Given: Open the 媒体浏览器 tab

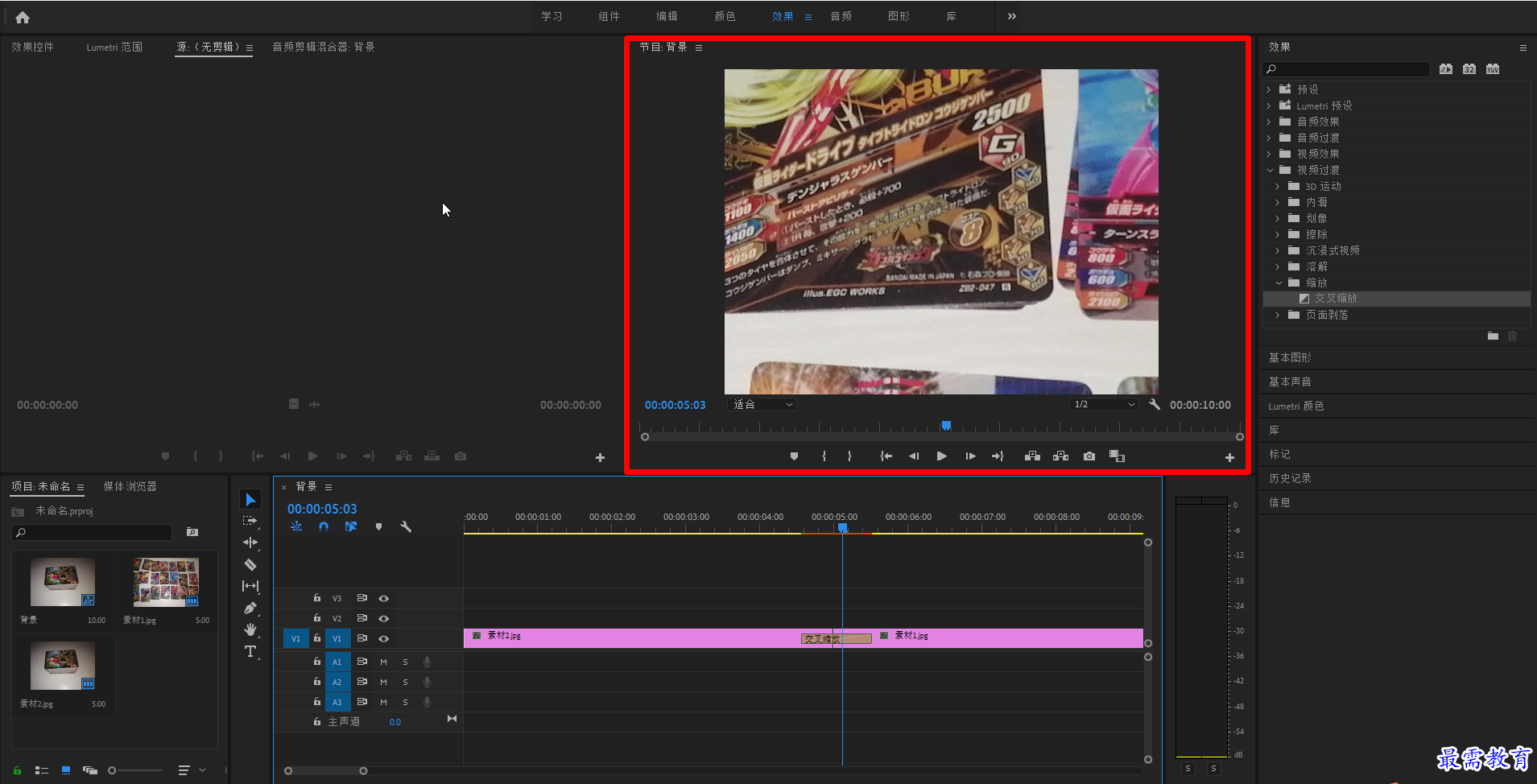Looking at the screenshot, I should pyautogui.click(x=130, y=486).
